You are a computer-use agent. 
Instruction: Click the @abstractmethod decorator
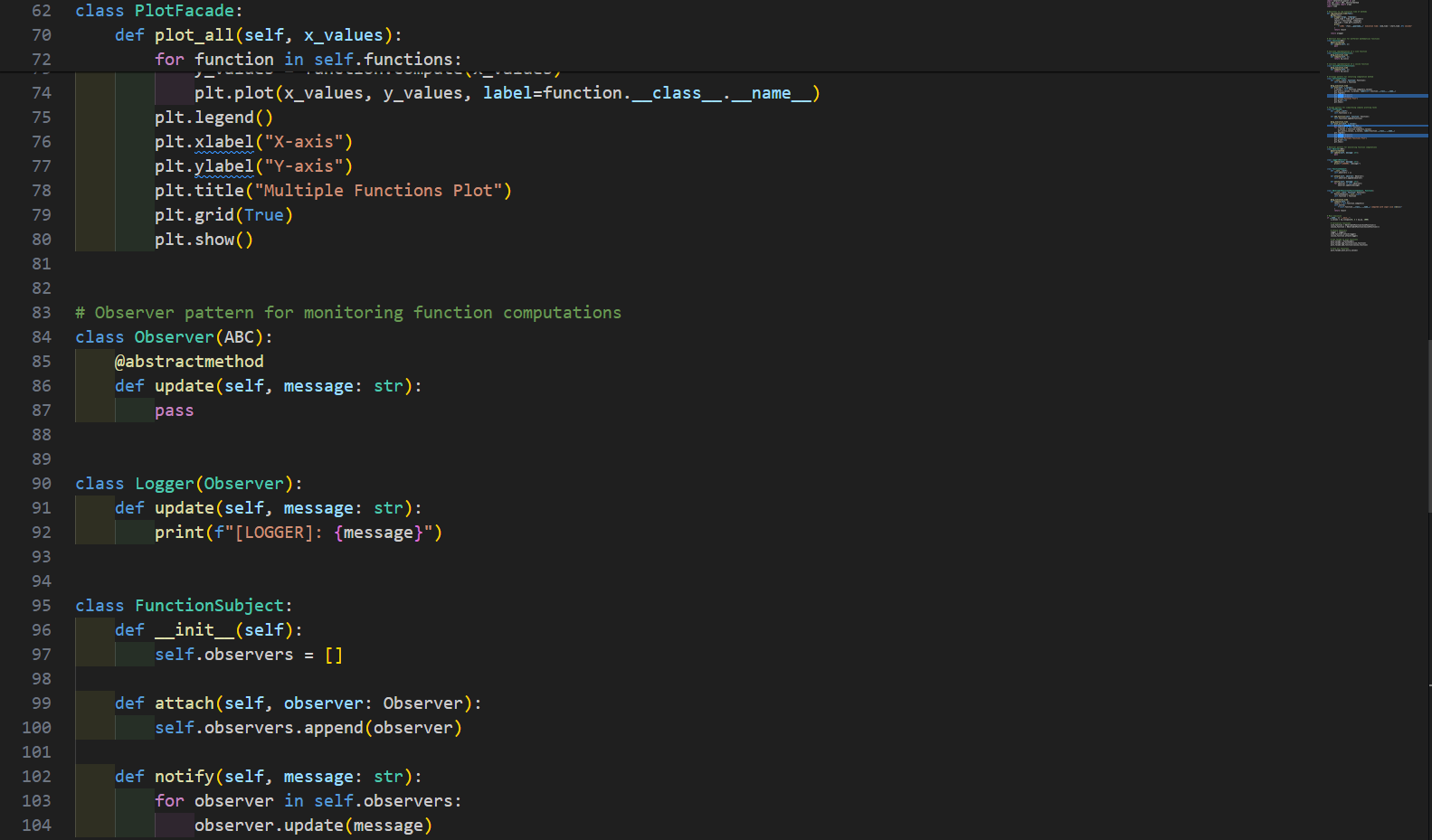click(x=189, y=362)
